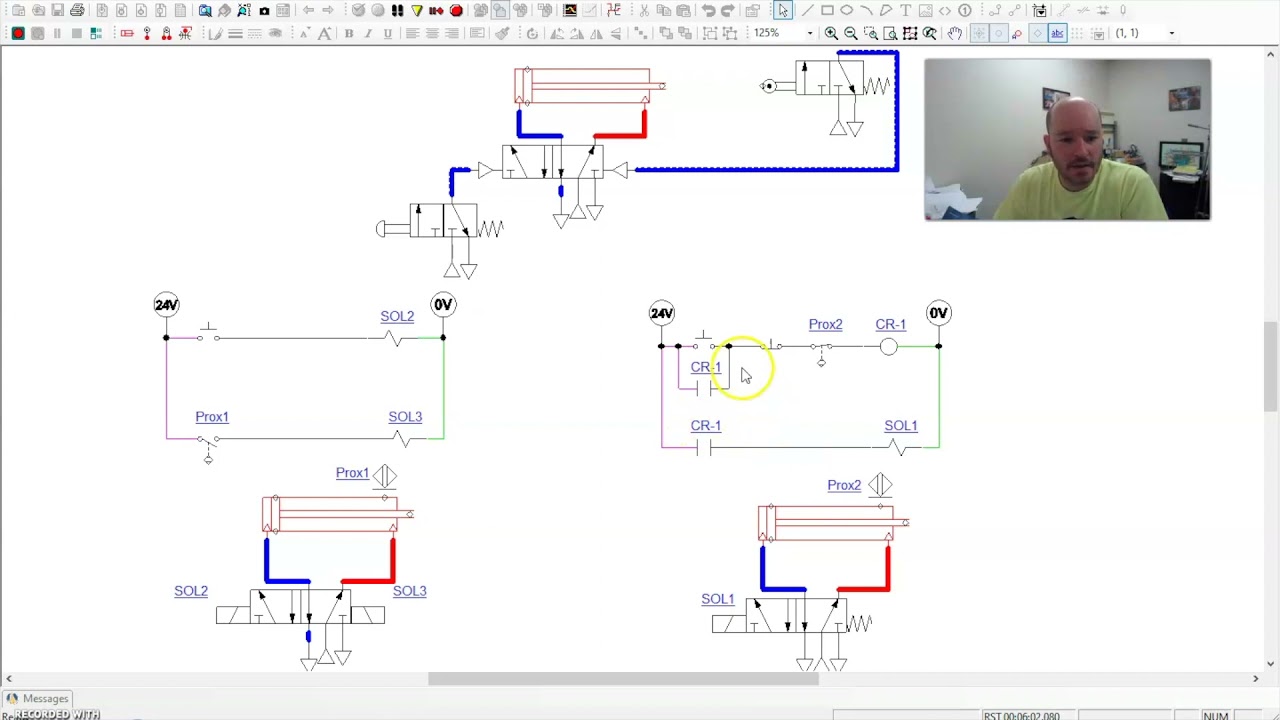Insert an image with picture tool
This screenshot has height=720, width=1280.
pos(925,10)
